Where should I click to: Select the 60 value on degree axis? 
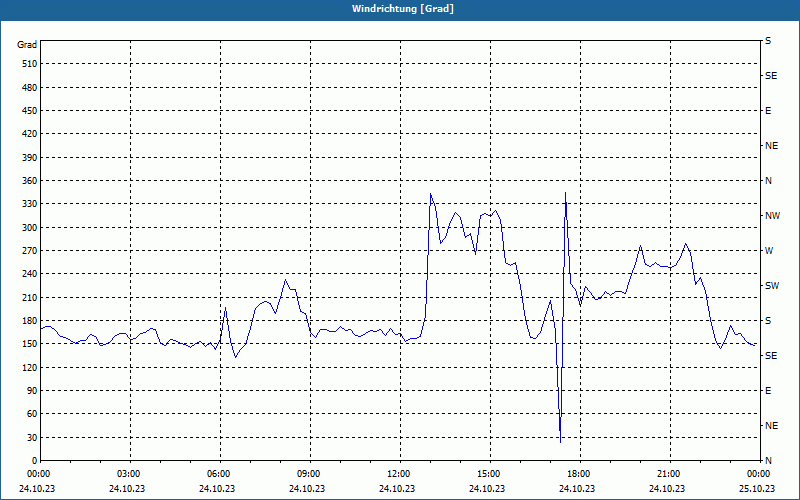click(32, 414)
